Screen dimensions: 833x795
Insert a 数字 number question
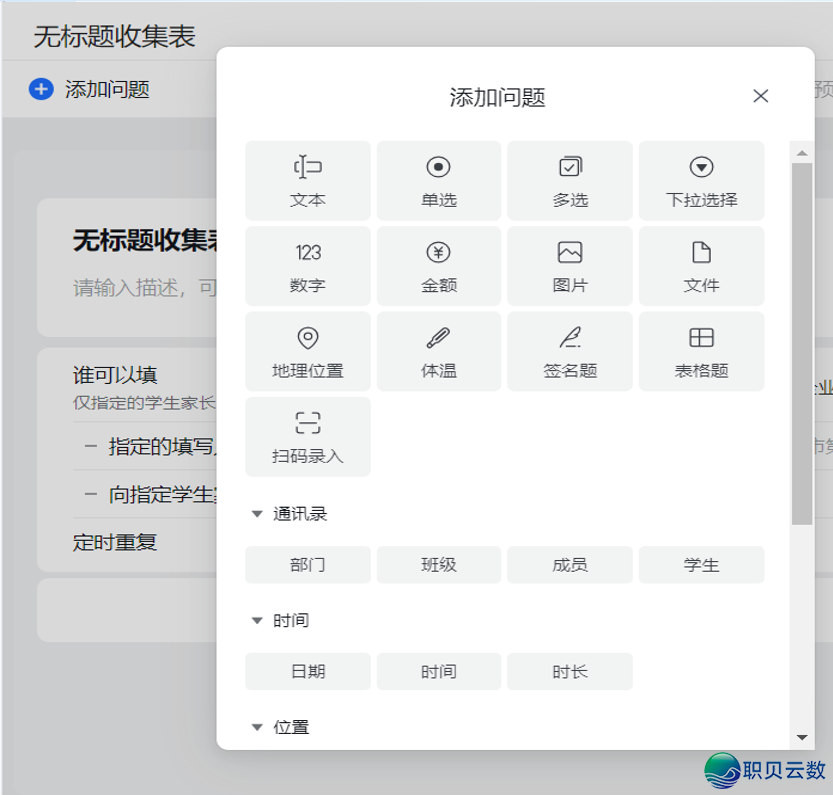pyautogui.click(x=307, y=266)
